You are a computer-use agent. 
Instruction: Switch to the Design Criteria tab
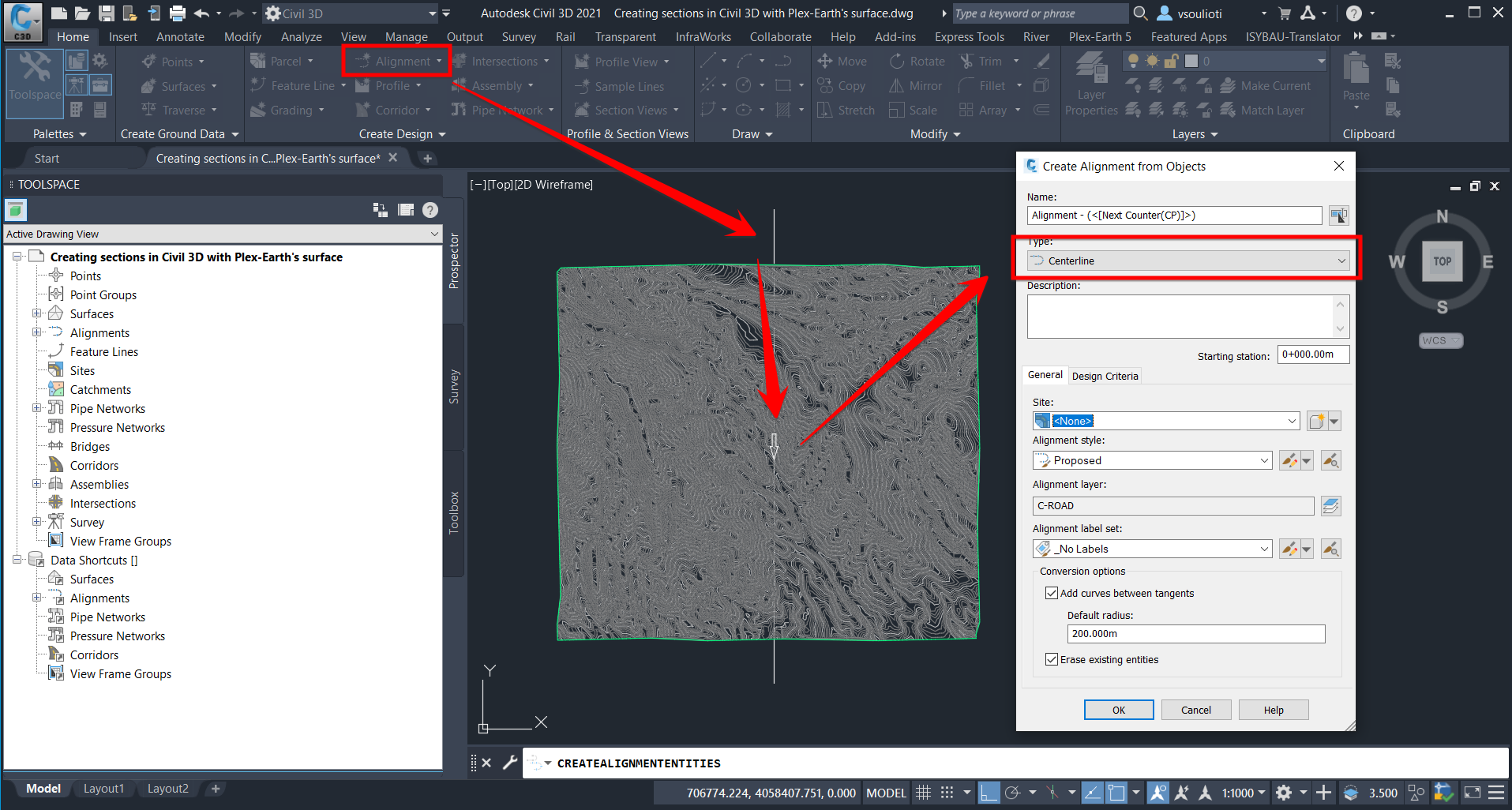(x=1105, y=376)
